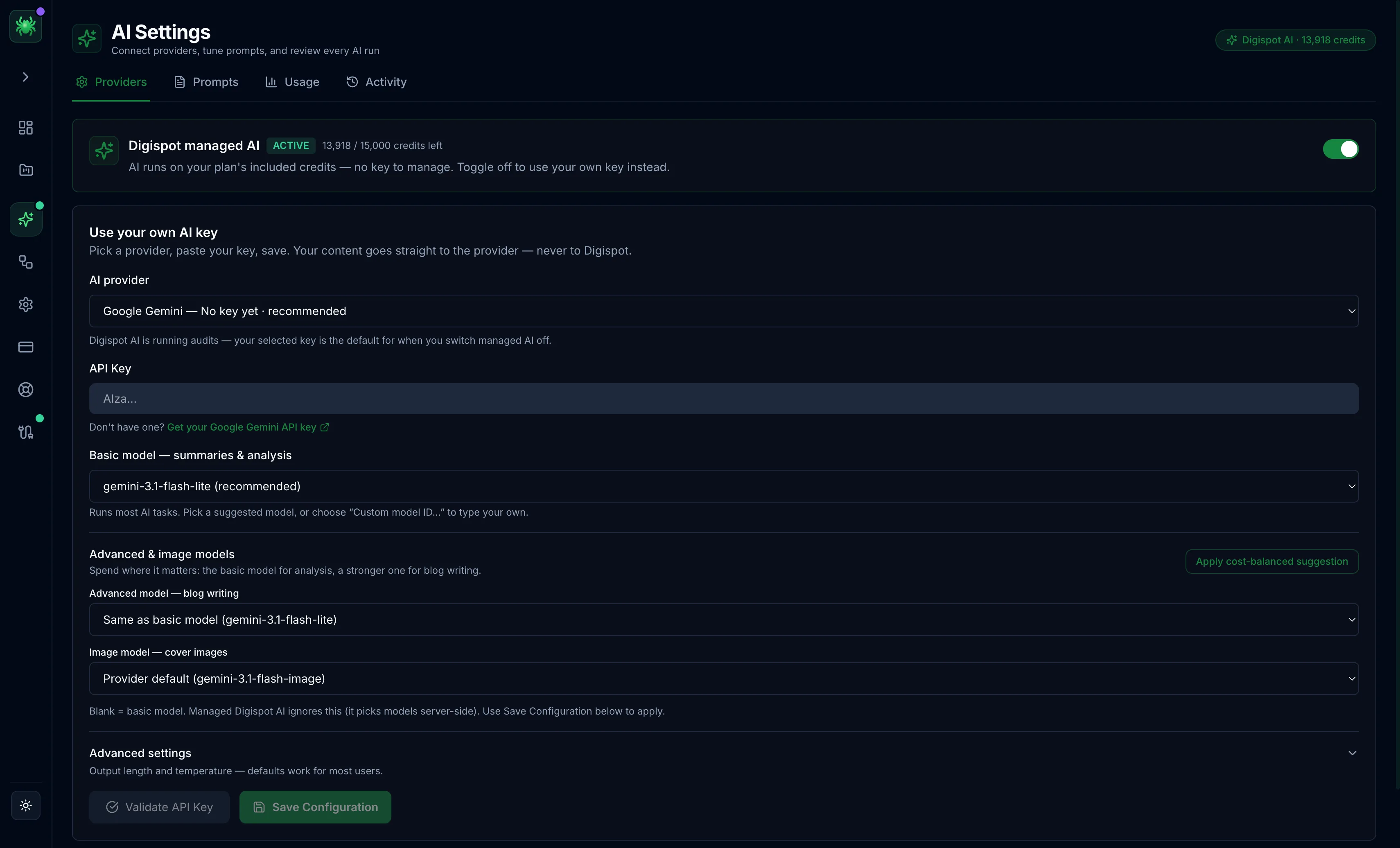Open the billing card icon in sidebar

coord(25,347)
